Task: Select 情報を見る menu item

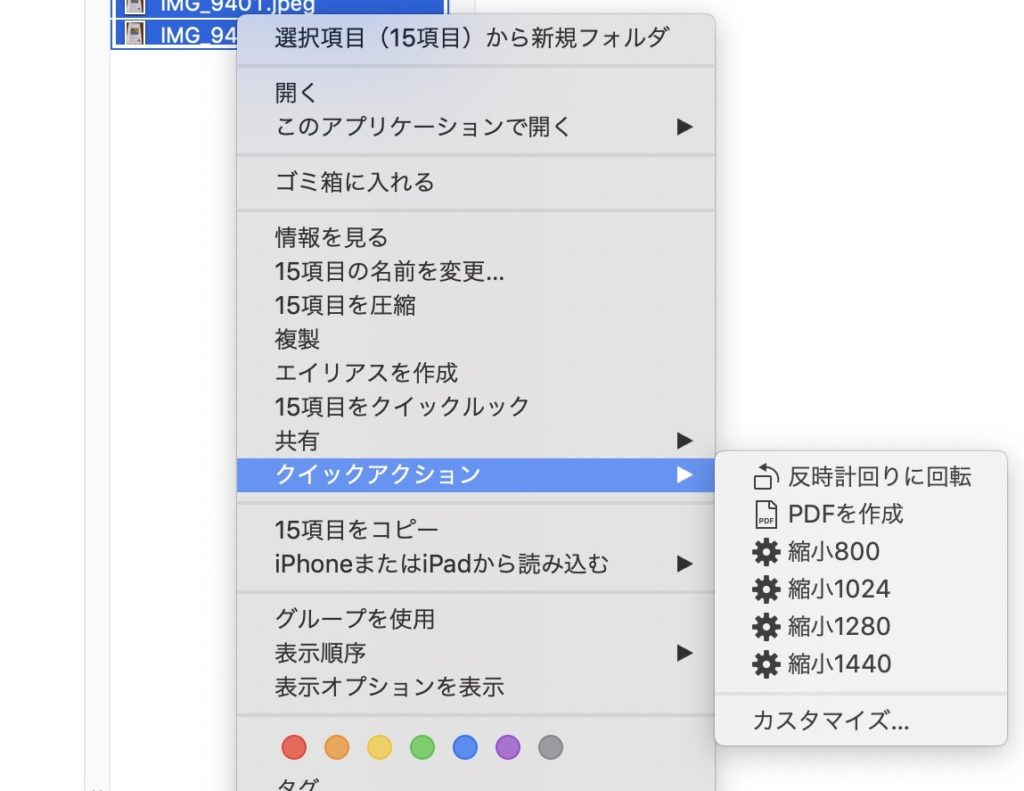Action: (331, 238)
